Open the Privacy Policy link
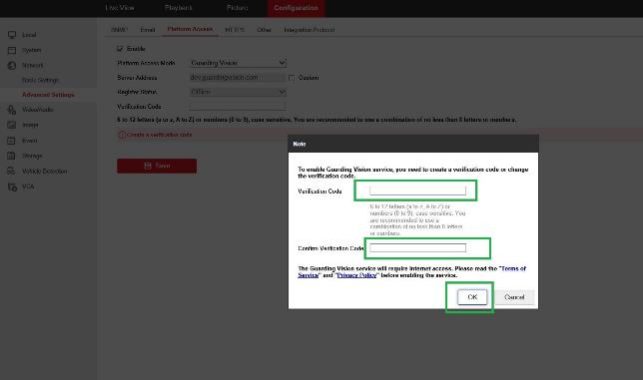This screenshot has height=380, width=643. pos(356,275)
